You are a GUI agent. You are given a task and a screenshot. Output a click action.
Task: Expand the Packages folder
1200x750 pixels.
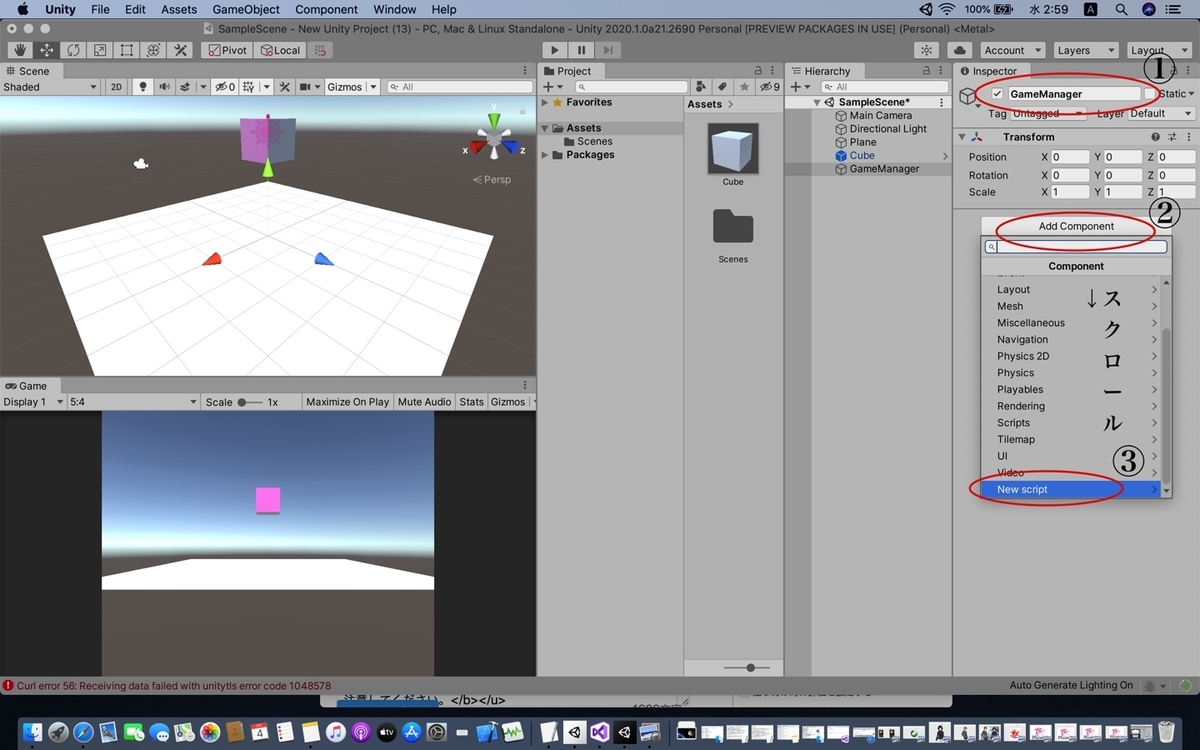point(545,155)
